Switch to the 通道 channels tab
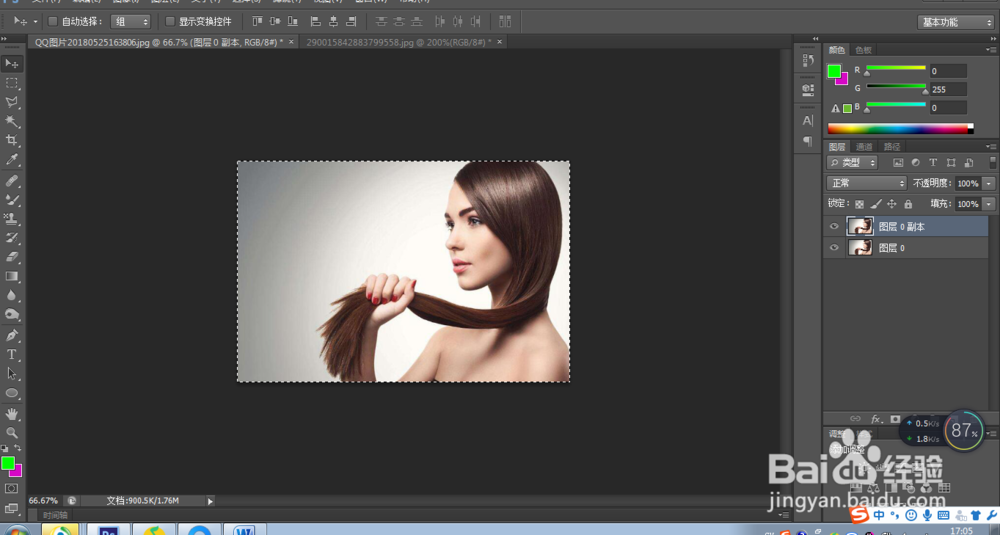 864,147
